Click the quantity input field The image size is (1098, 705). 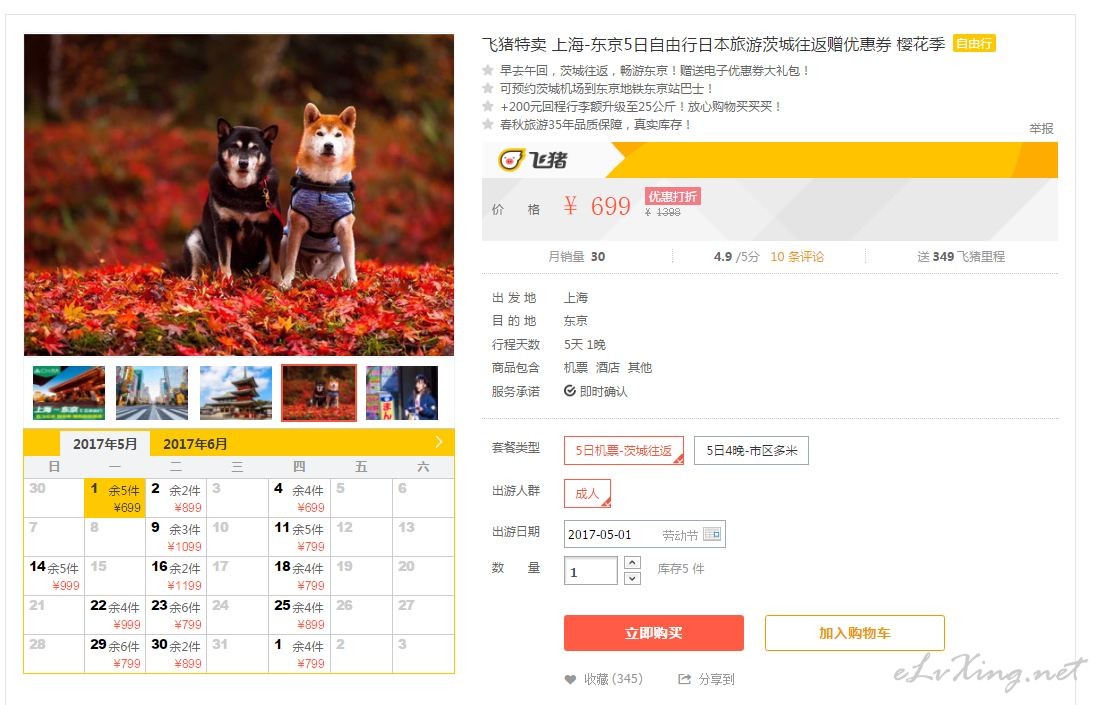[590, 571]
